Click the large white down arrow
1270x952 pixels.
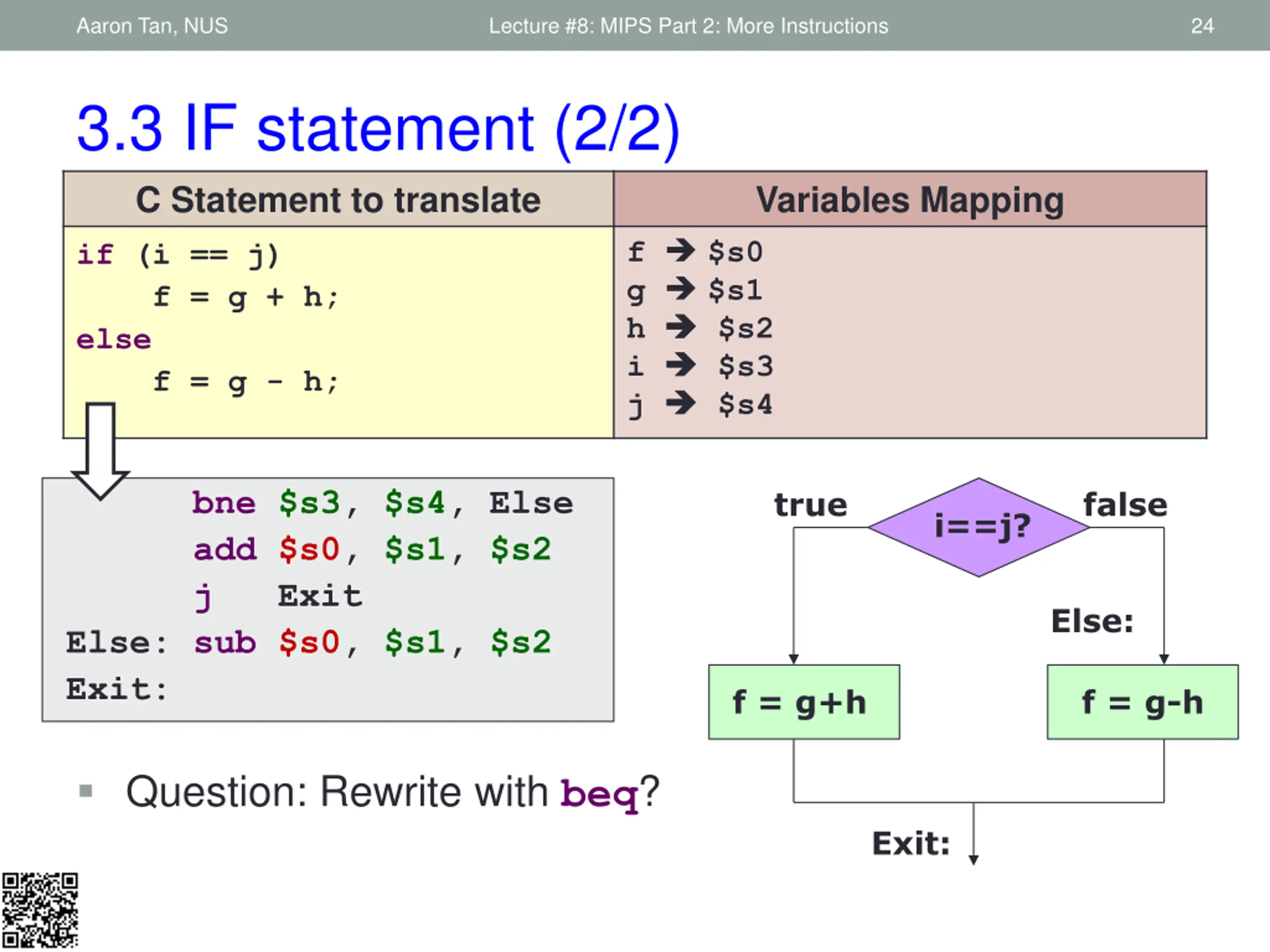101,451
